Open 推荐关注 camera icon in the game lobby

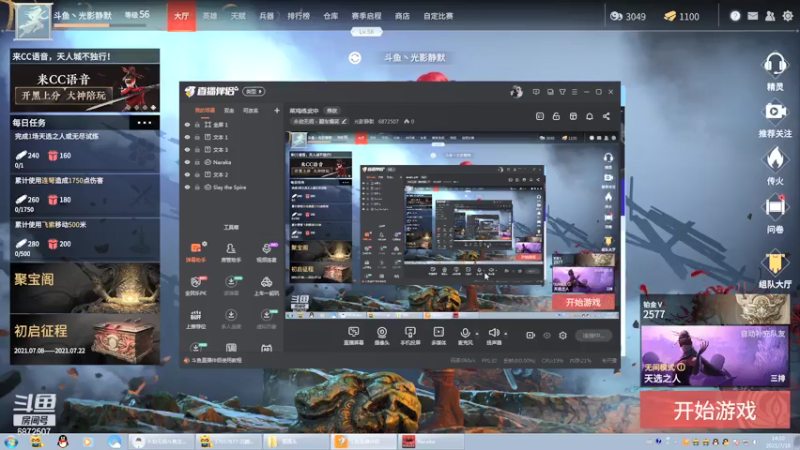(774, 119)
